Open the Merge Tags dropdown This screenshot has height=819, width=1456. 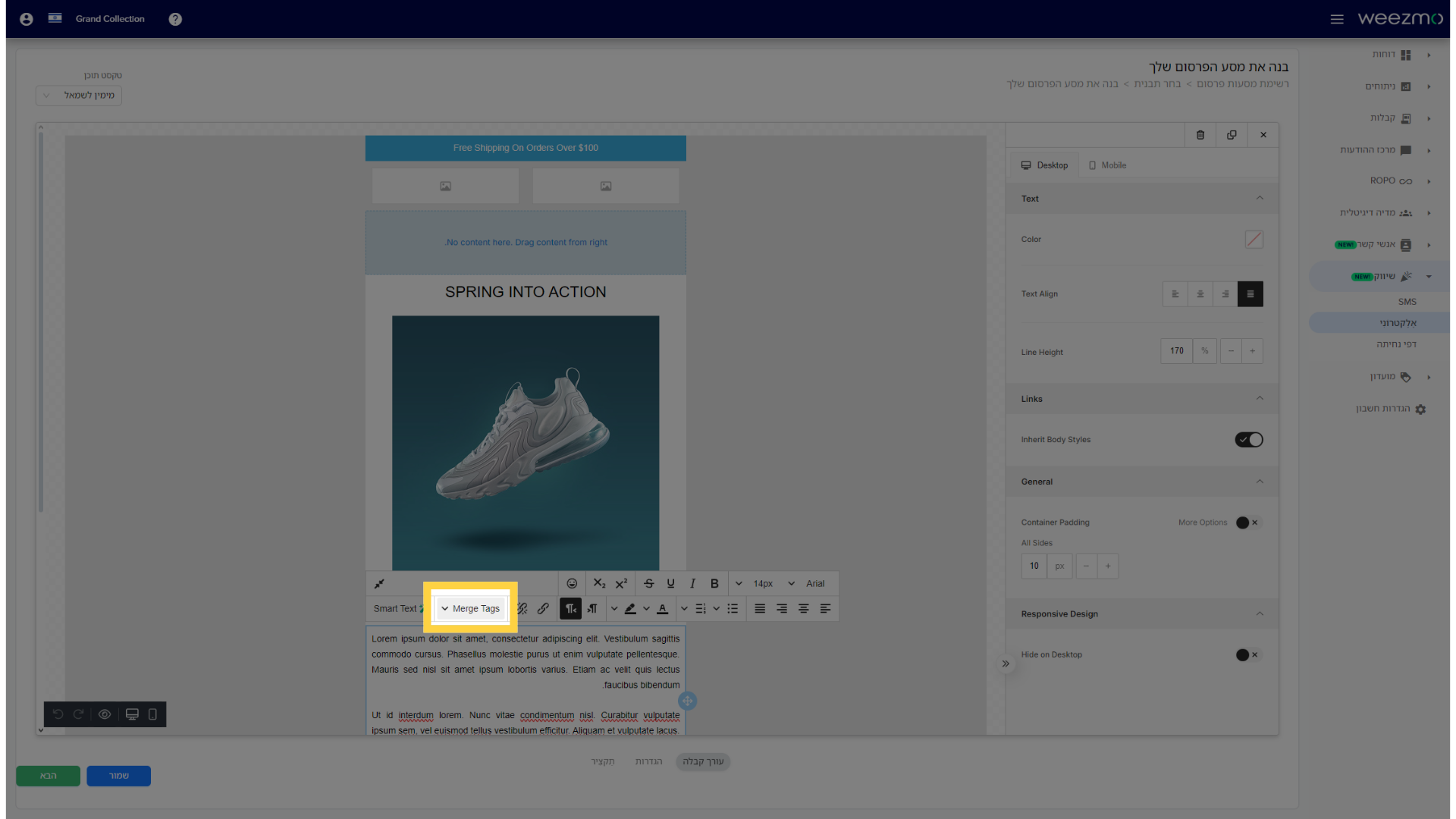(470, 608)
